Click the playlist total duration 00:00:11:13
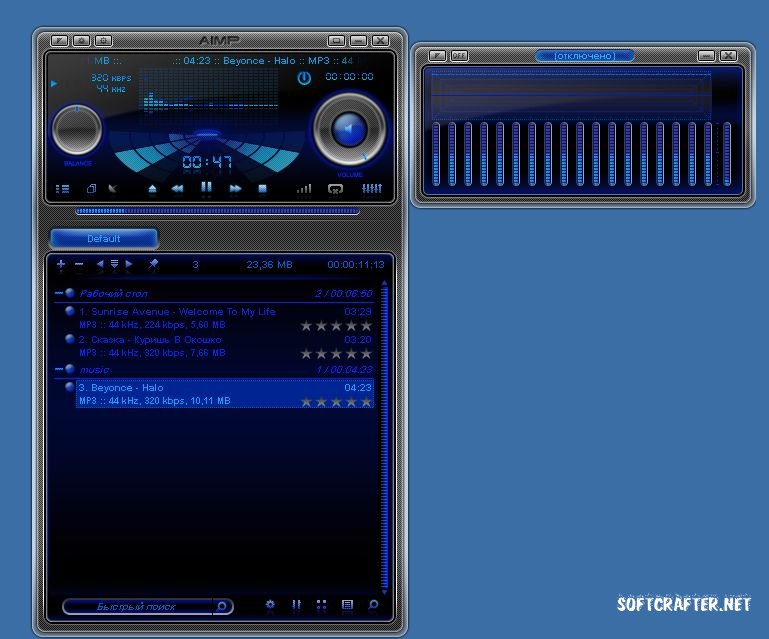The height and width of the screenshot is (639, 769). coord(356,265)
